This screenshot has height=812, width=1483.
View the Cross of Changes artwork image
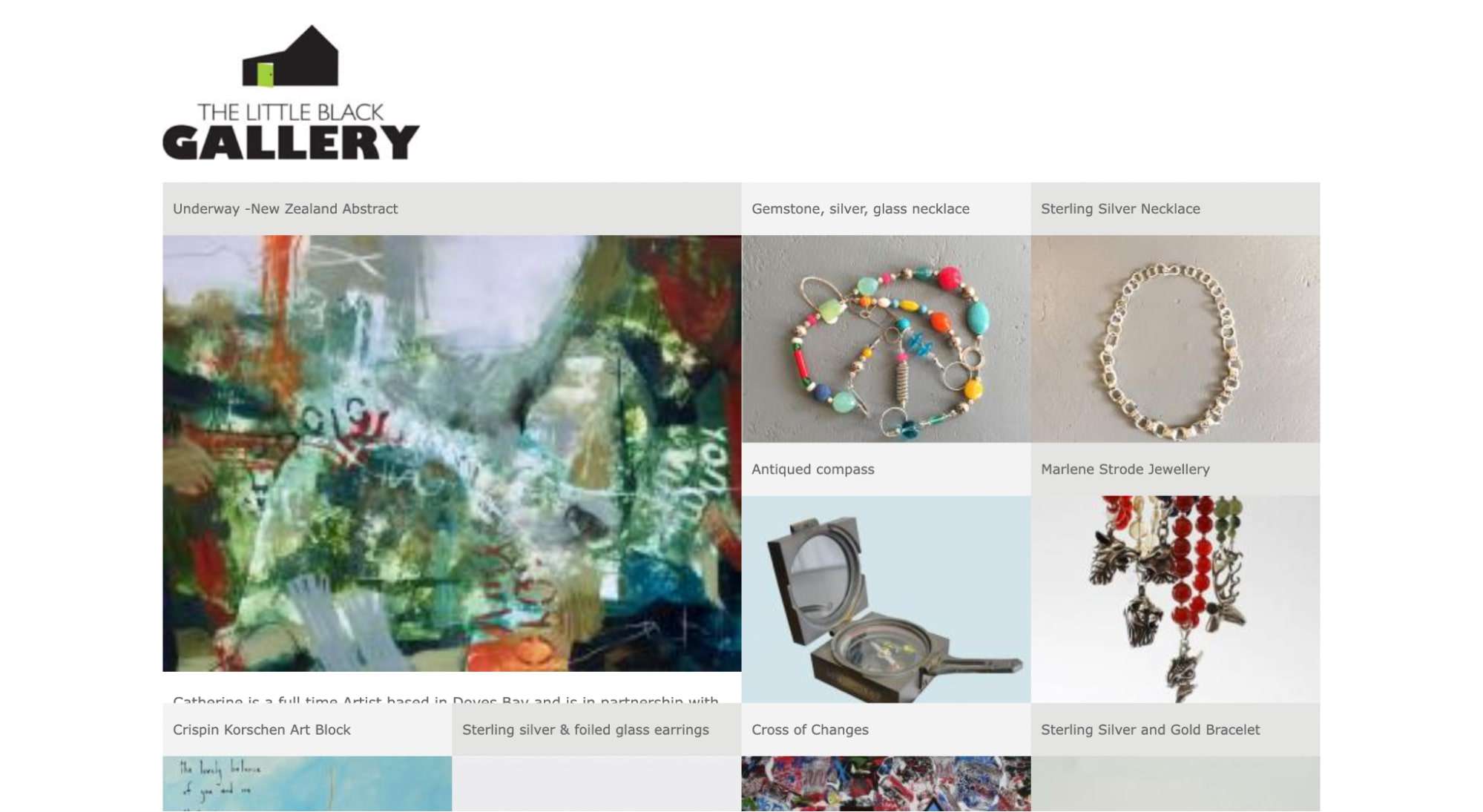click(x=886, y=784)
